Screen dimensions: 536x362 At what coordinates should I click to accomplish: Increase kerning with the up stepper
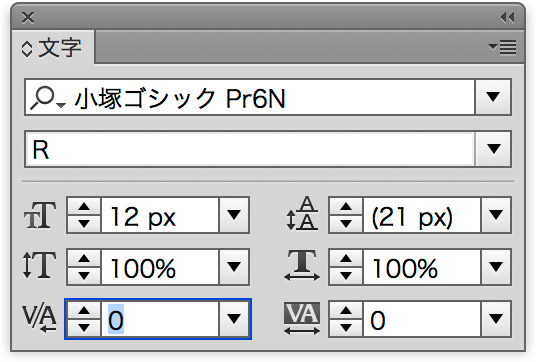84,310
